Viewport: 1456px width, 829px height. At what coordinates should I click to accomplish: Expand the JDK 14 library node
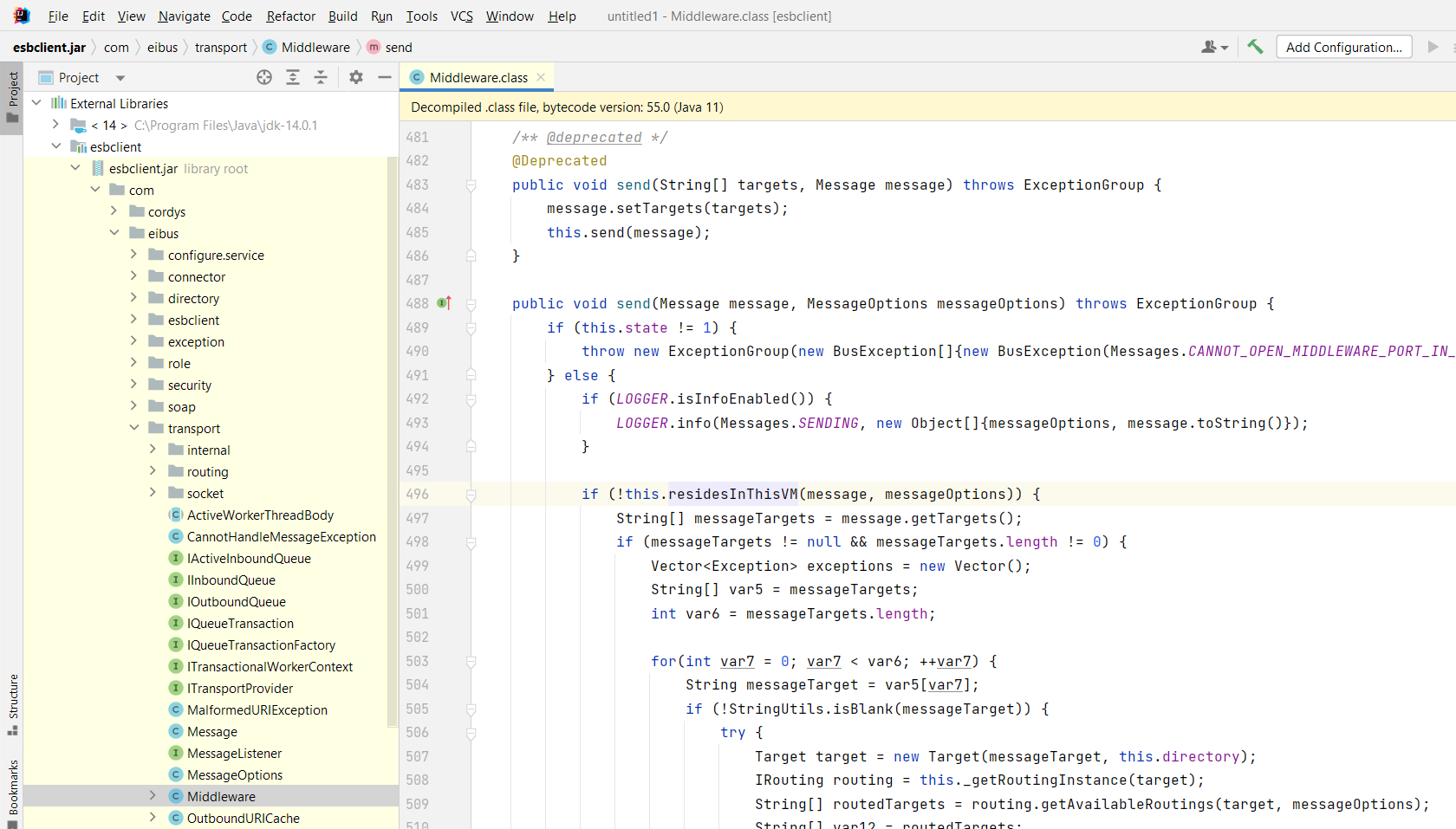[55, 125]
